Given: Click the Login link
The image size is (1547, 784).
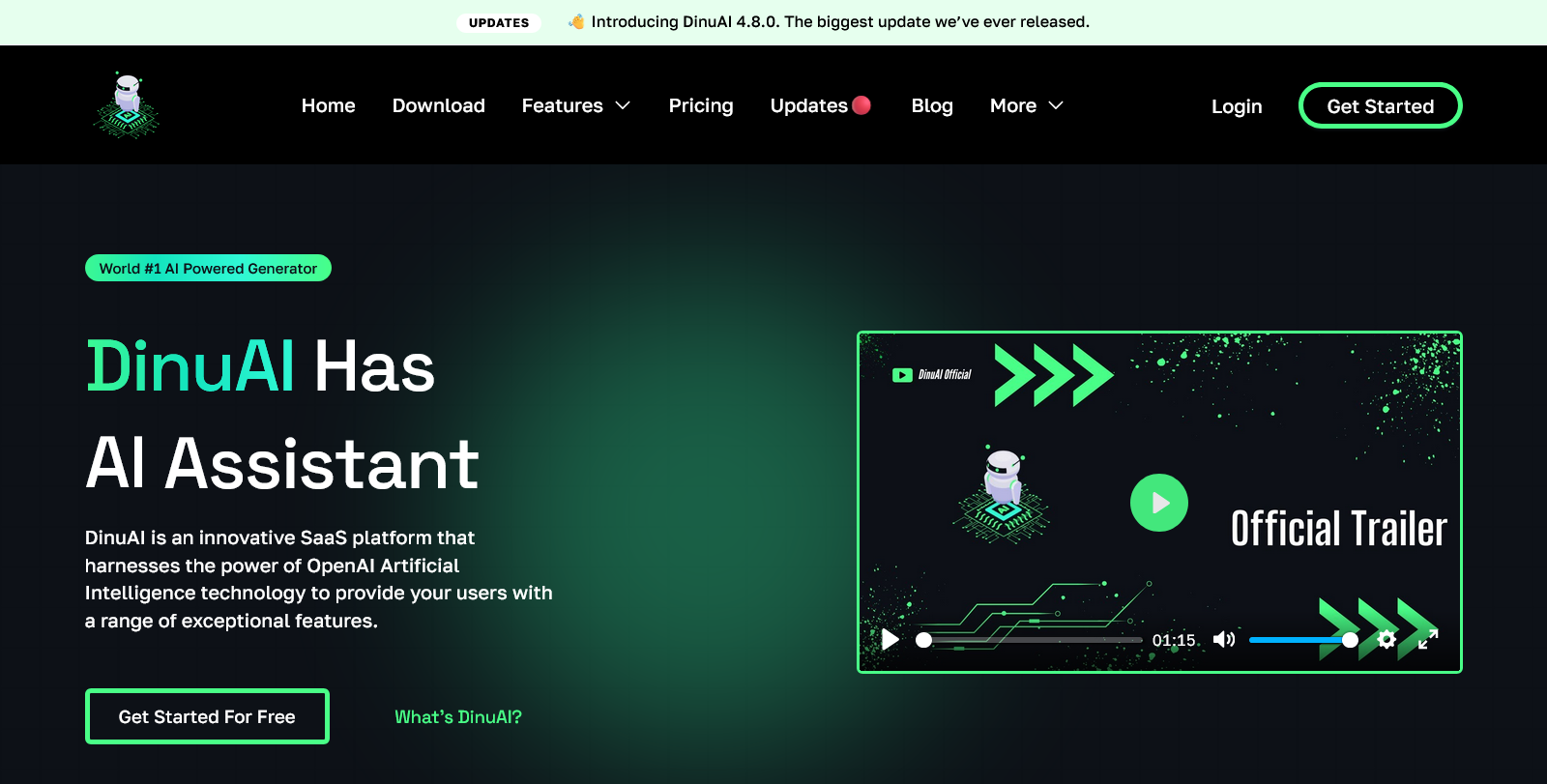Looking at the screenshot, I should point(1237,106).
